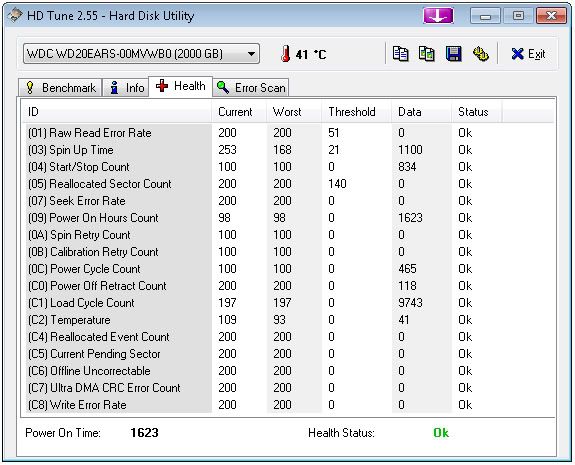Click the thermometer temperature icon
The width and height of the screenshot is (575, 465).
286,54
